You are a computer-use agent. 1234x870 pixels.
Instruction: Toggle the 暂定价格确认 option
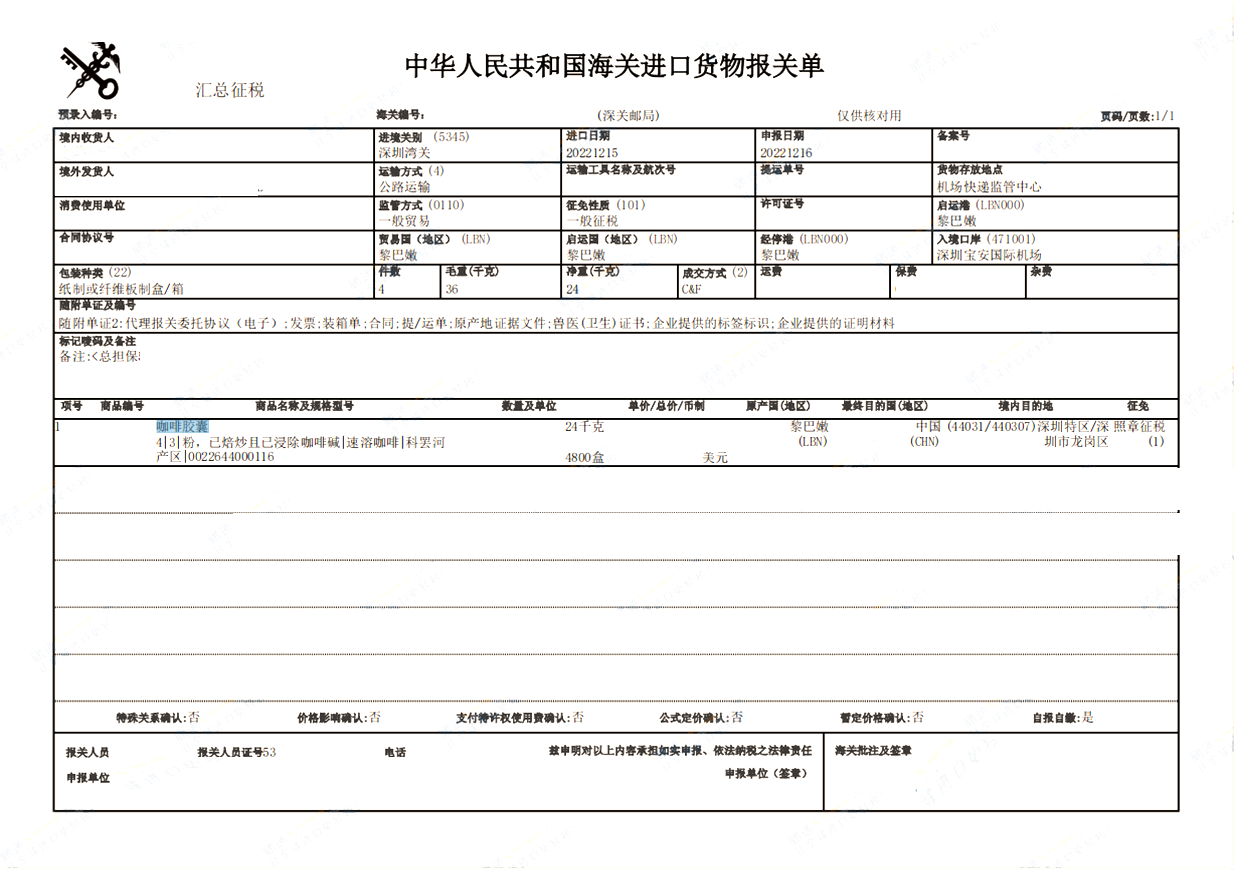(917, 717)
